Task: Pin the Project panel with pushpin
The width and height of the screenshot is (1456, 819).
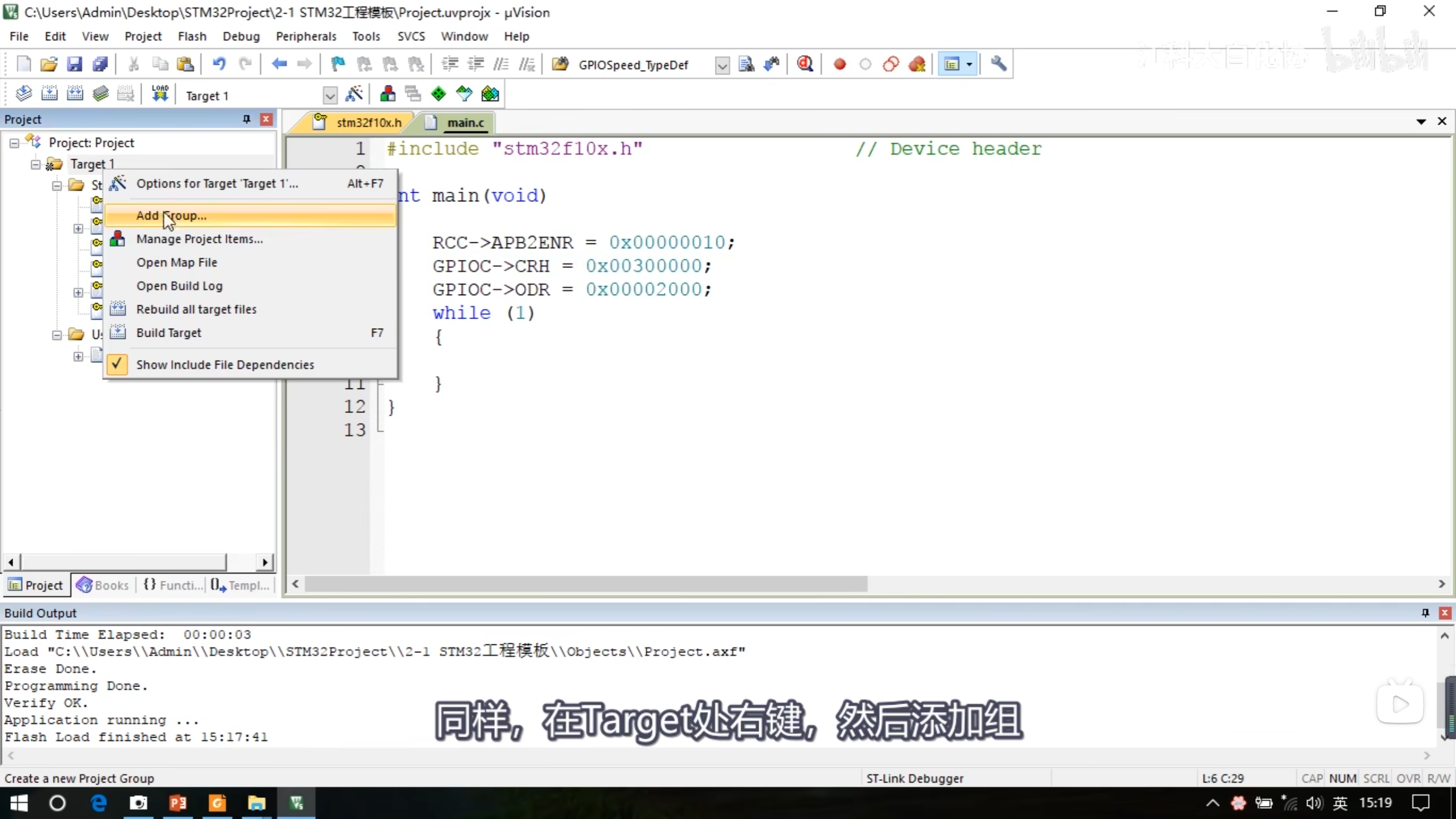Action: [x=246, y=119]
